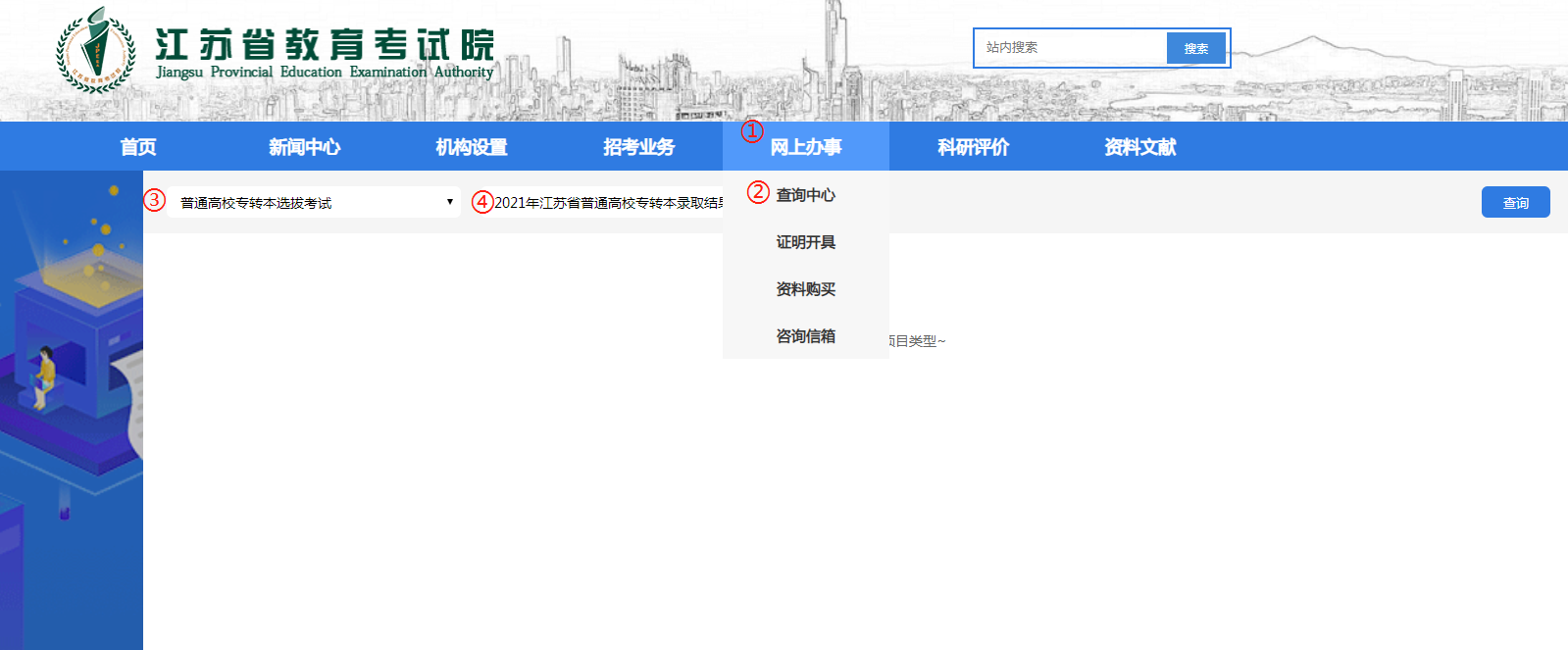1568x650 pixels.
Task: Click the 站内搜索 search input field
Action: [x=1071, y=48]
